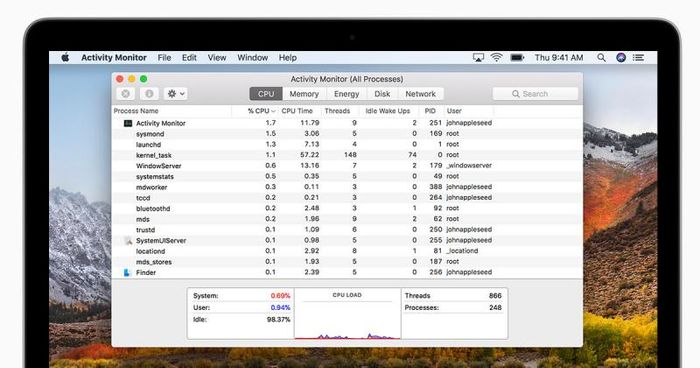Click _windowserver user cell
This screenshot has height=368, width=700.
tap(469, 166)
